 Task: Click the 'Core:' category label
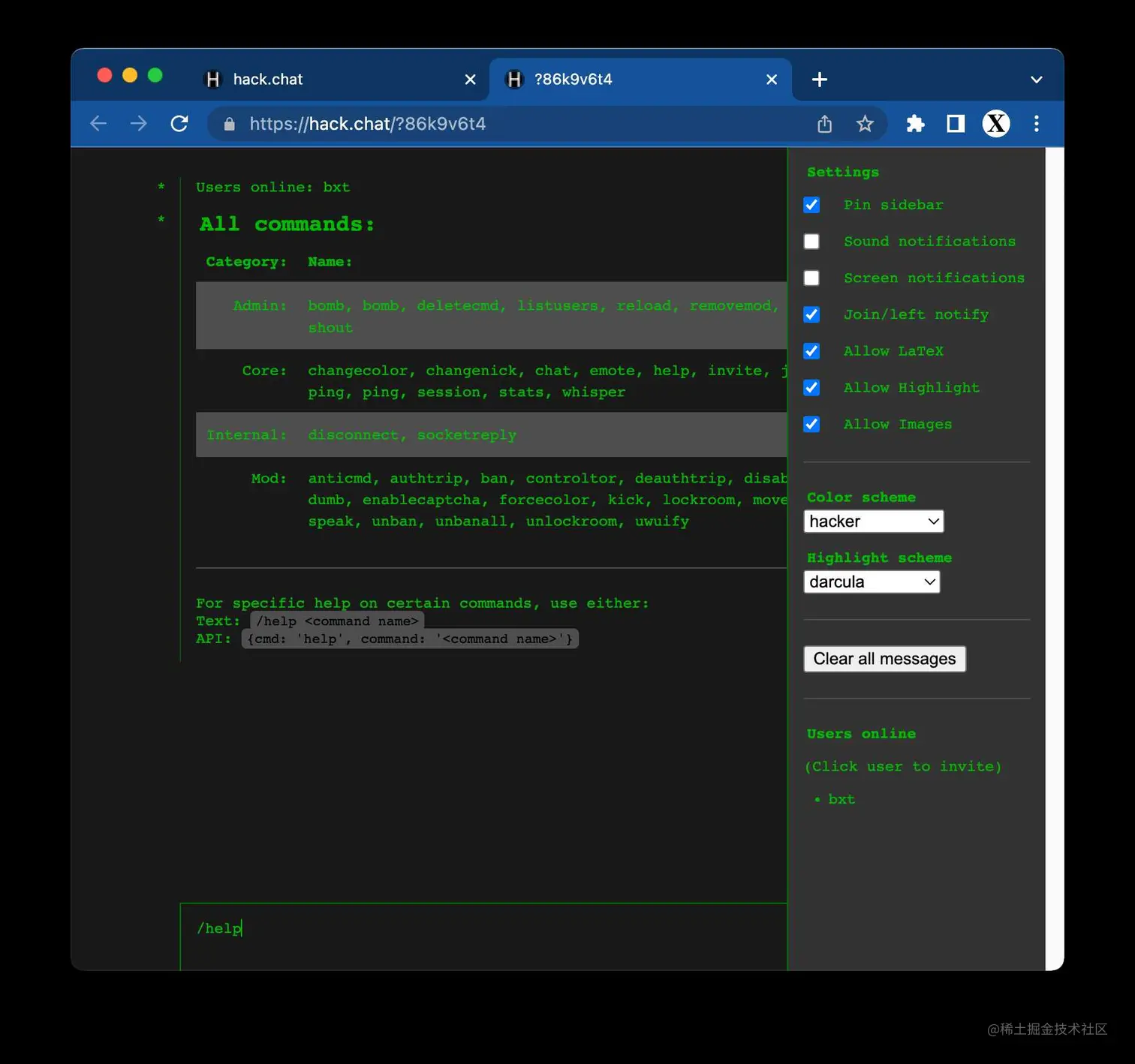coord(264,371)
